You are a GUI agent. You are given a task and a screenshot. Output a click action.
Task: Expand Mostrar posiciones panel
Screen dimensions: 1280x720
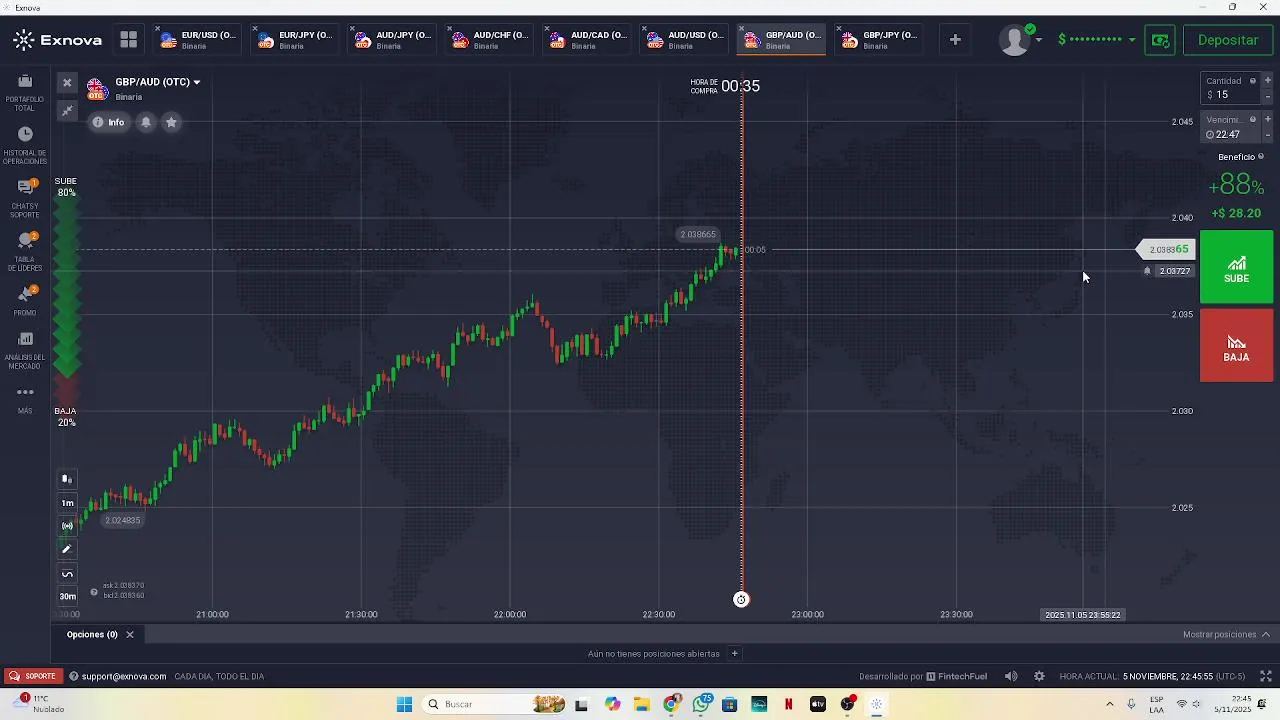coord(1226,634)
